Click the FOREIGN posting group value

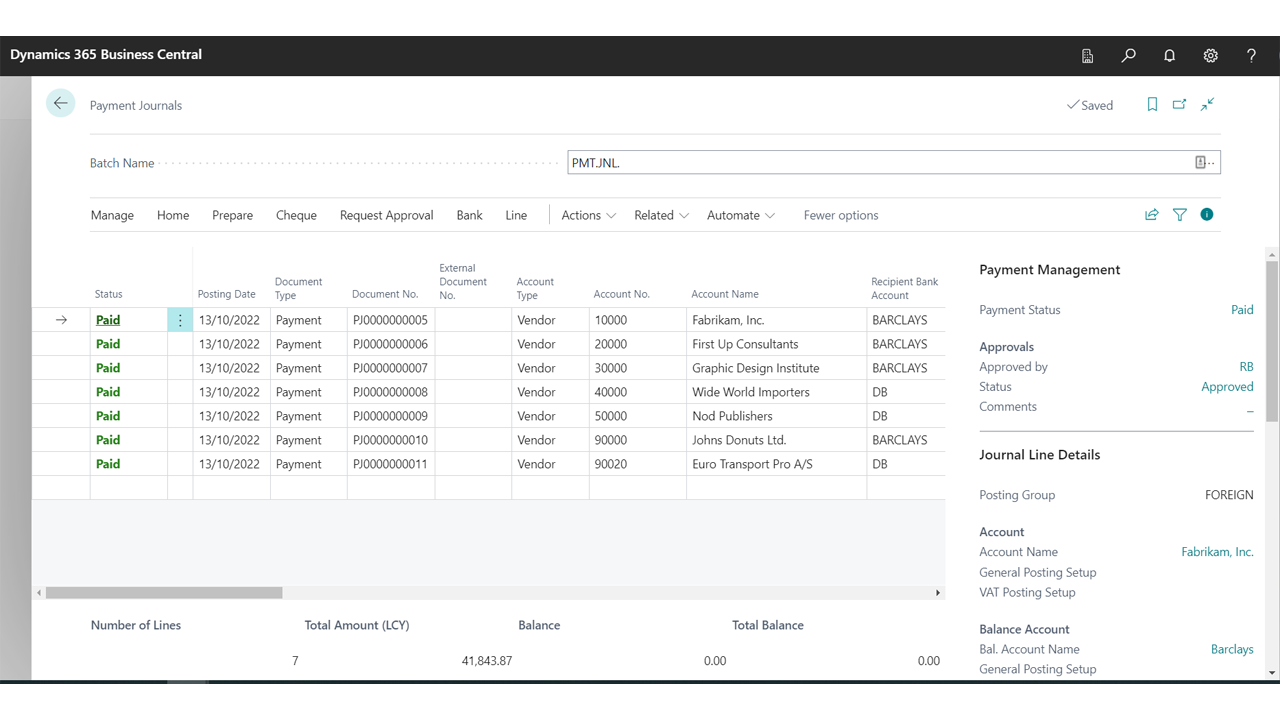click(x=1229, y=495)
